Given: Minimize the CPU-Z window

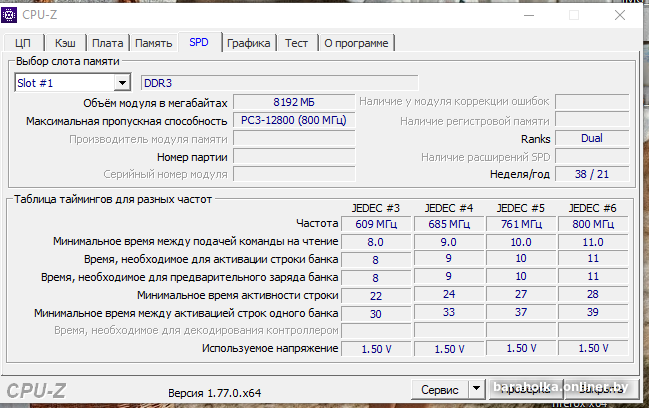Looking at the screenshot, I should click(x=529, y=15).
